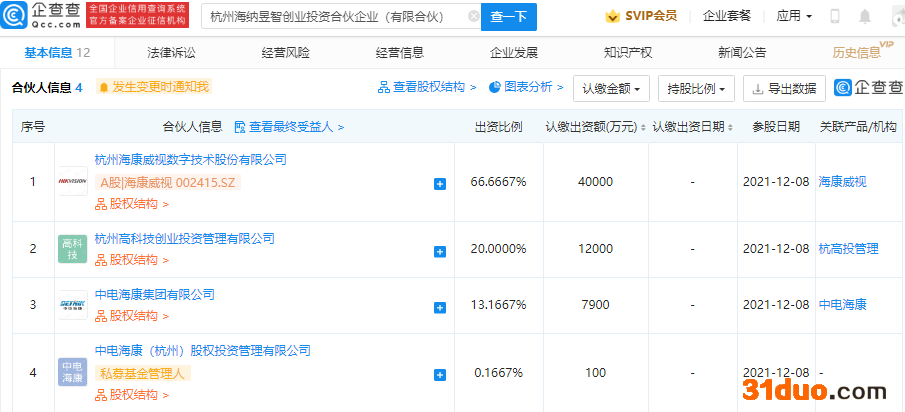Viewport: 905px width, 412px height.
Task: Open 股权结构 under 杭州高科技创业投资
Action: (132, 260)
